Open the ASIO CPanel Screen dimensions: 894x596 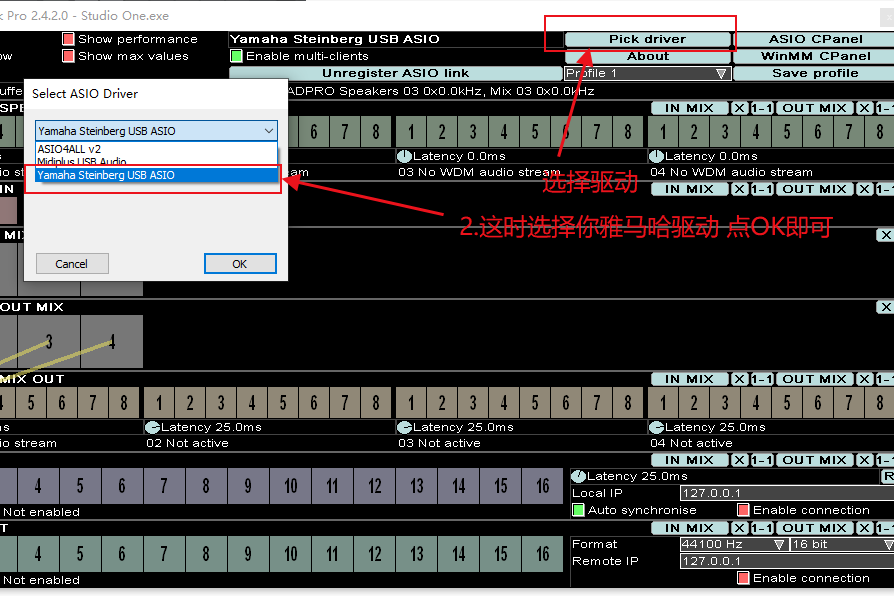click(814, 39)
